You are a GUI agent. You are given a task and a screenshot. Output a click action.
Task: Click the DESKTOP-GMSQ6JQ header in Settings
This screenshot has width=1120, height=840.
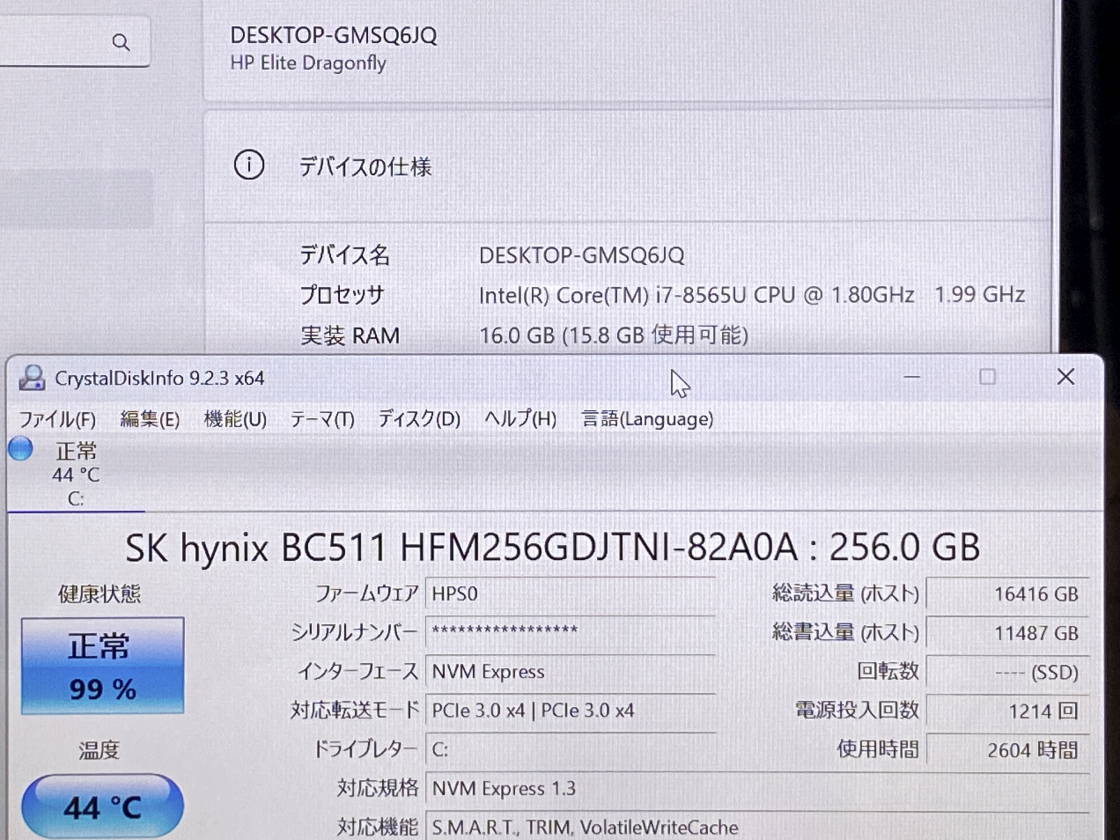tap(334, 36)
